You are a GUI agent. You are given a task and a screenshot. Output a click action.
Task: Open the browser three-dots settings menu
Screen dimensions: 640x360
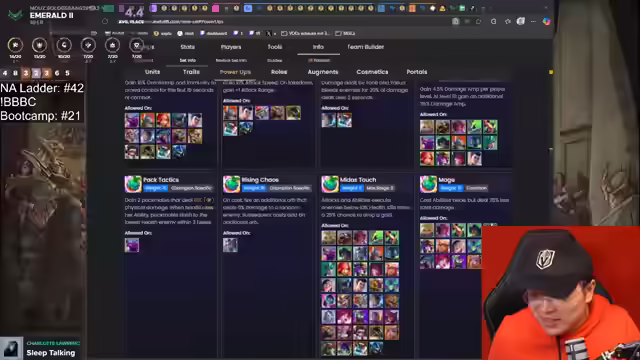533,21
